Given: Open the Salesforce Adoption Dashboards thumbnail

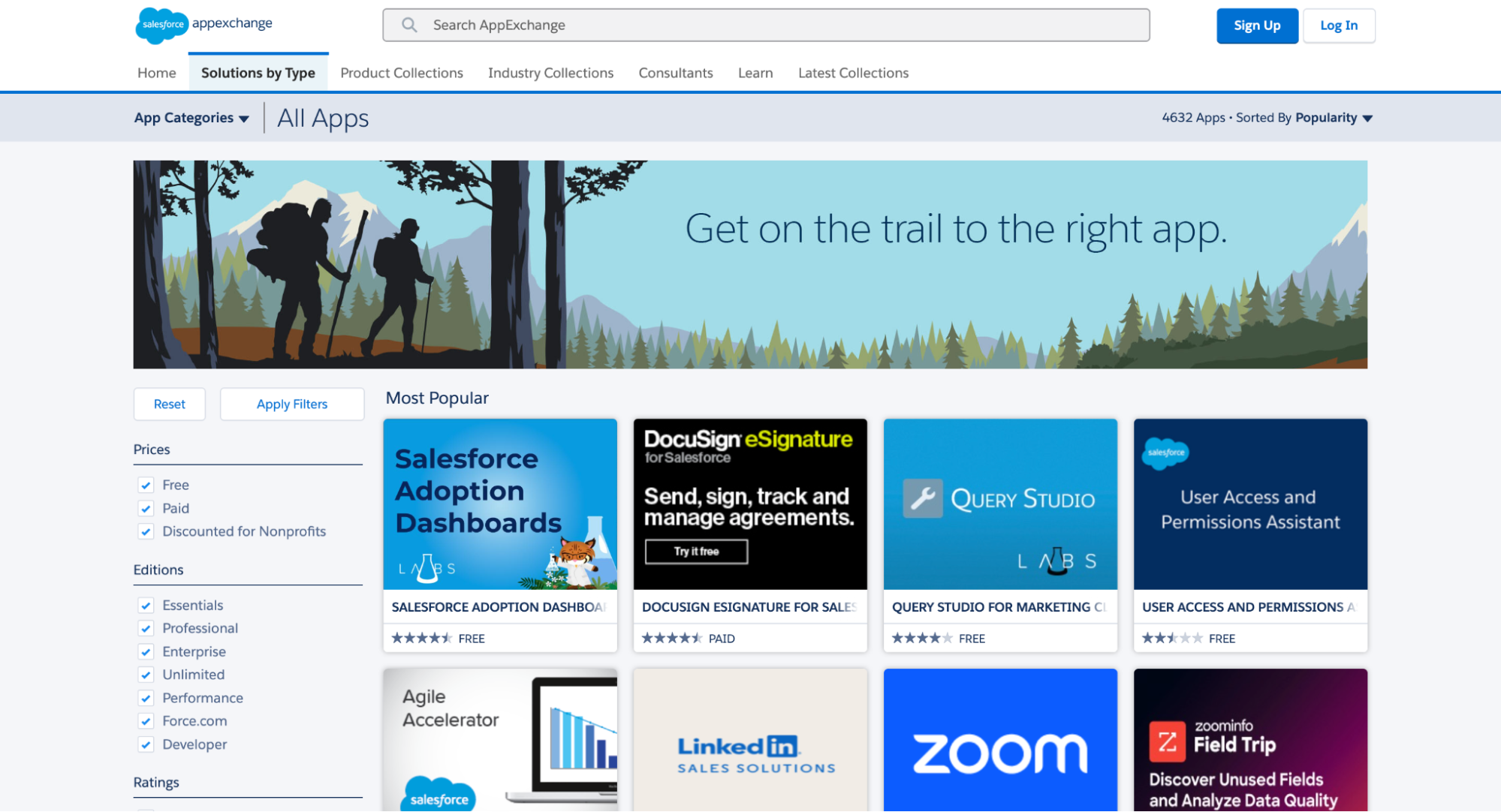Looking at the screenshot, I should point(500,504).
